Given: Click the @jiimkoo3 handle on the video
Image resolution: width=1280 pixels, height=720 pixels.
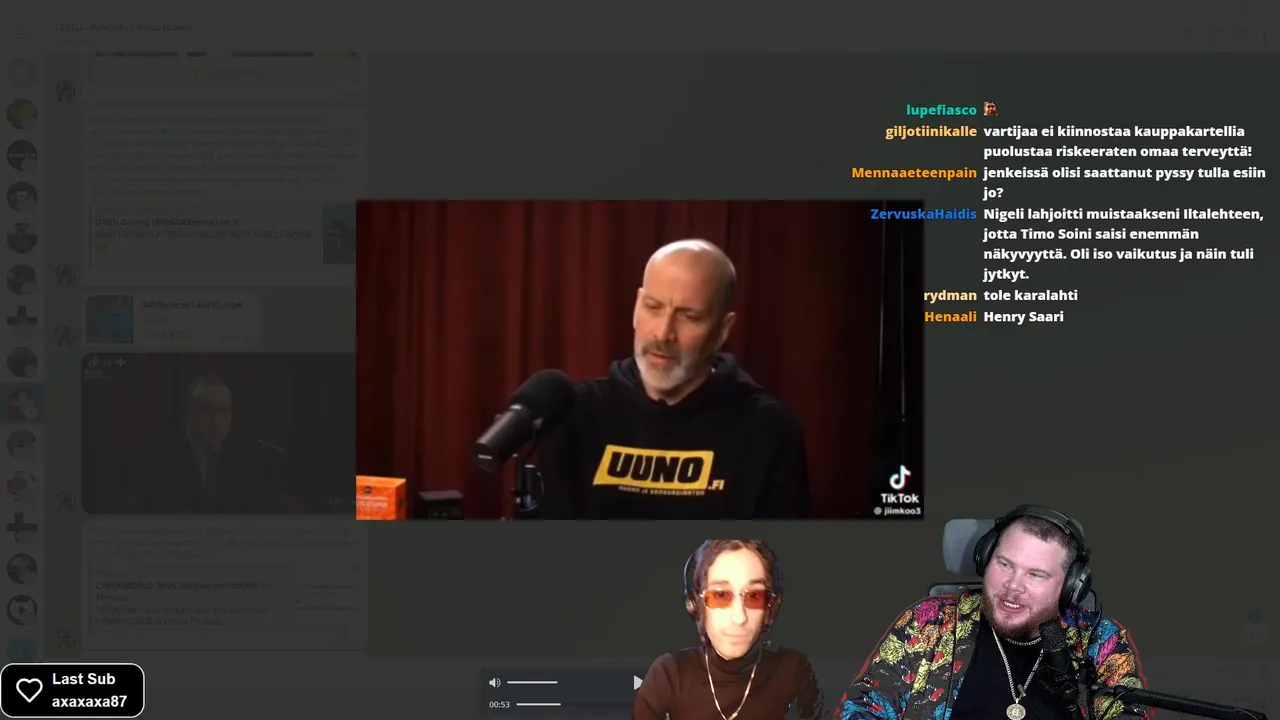Looking at the screenshot, I should tap(898, 511).
